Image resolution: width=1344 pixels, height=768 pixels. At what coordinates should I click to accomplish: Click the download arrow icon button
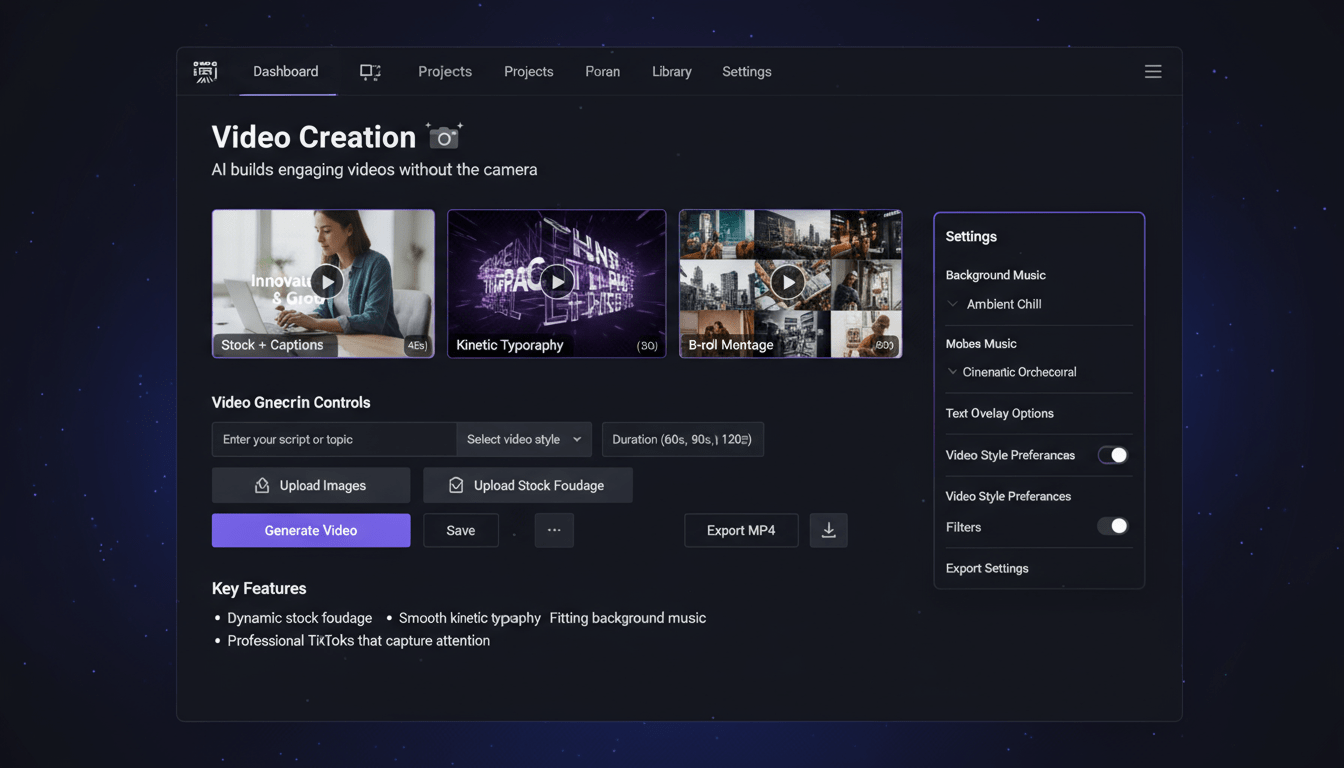coord(828,530)
